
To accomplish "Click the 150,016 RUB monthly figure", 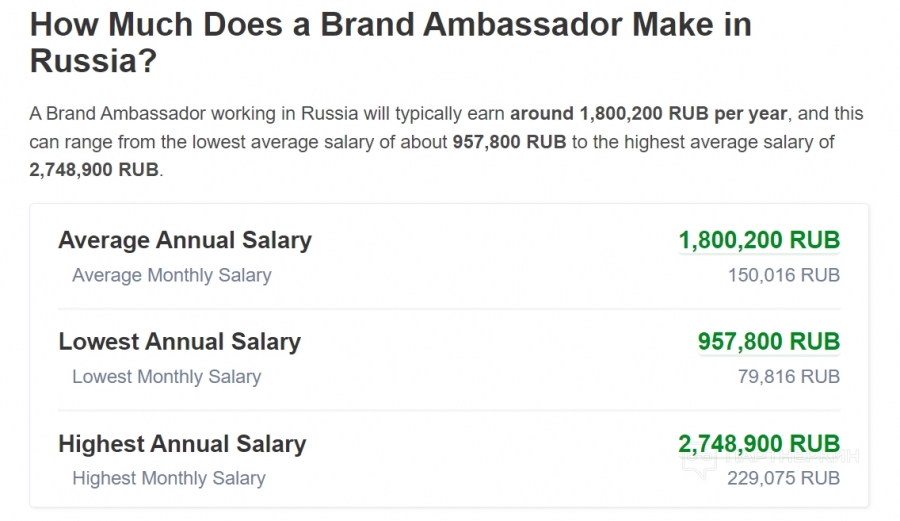I will tap(784, 275).
